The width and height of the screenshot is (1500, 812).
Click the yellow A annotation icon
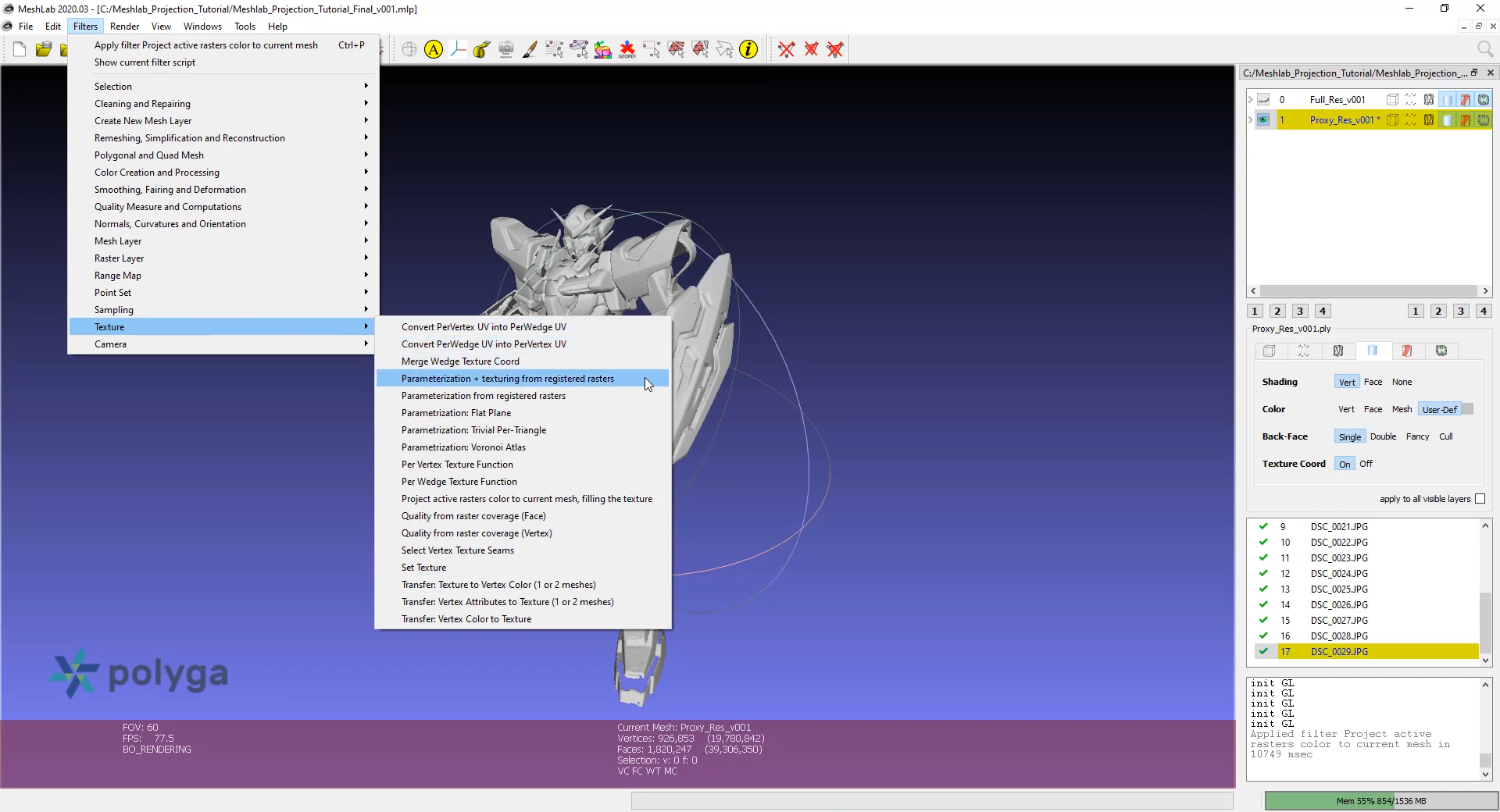[x=434, y=50]
